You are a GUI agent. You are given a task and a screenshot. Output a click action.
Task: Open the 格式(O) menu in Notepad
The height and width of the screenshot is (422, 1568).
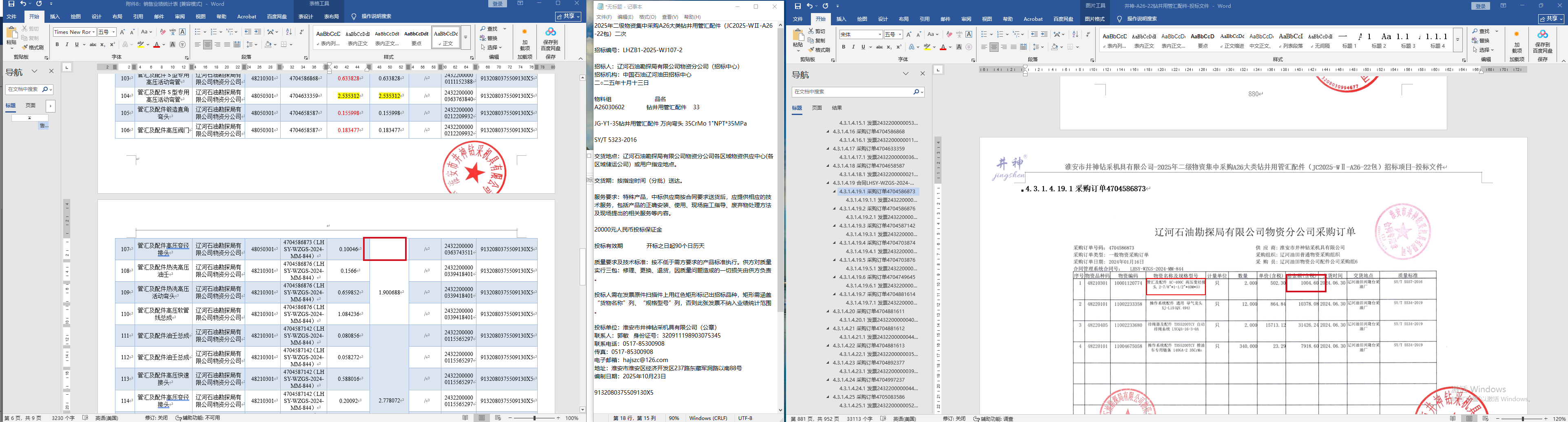click(647, 17)
